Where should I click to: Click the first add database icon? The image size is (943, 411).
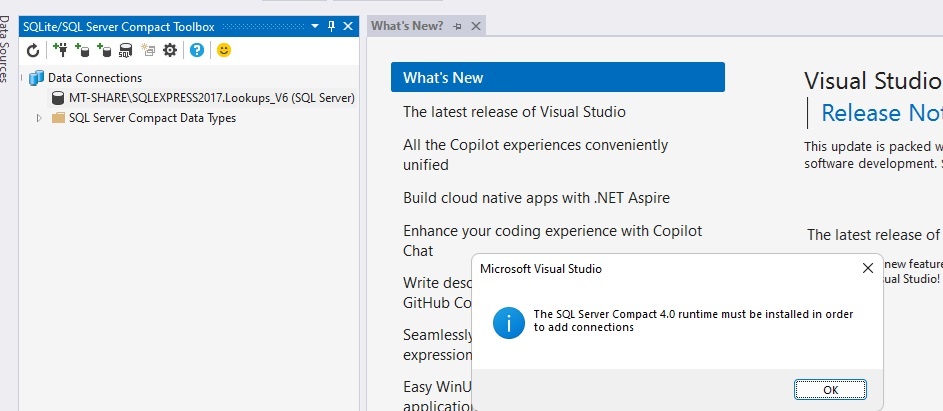tap(82, 50)
